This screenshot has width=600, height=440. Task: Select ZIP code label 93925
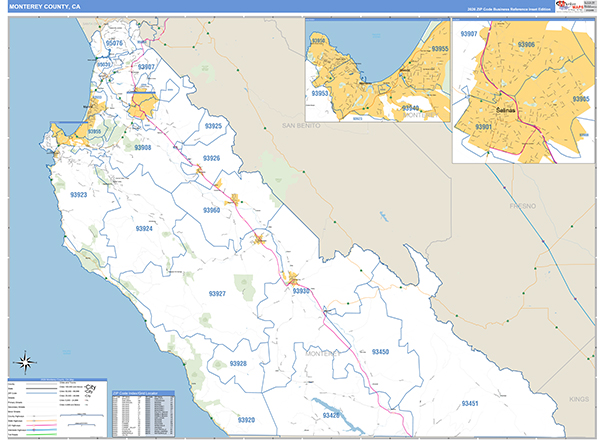click(x=213, y=126)
